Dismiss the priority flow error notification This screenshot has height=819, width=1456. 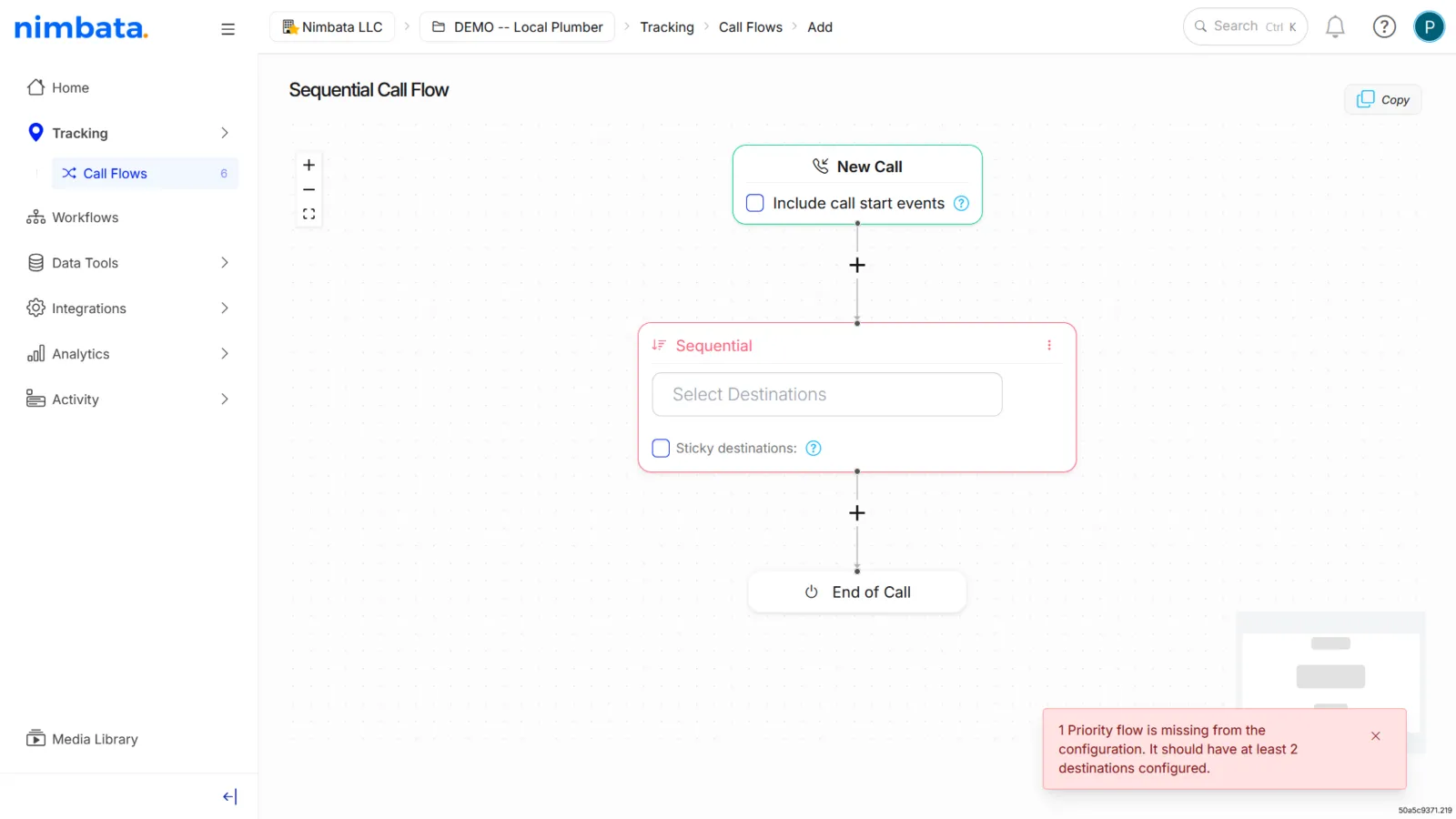(x=1376, y=736)
